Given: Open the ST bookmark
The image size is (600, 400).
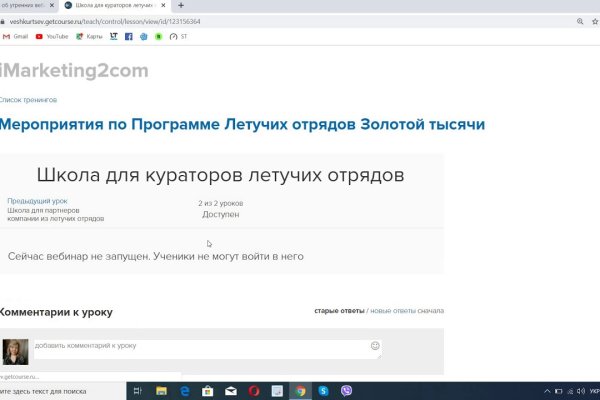Looking at the screenshot, I should [179, 37].
